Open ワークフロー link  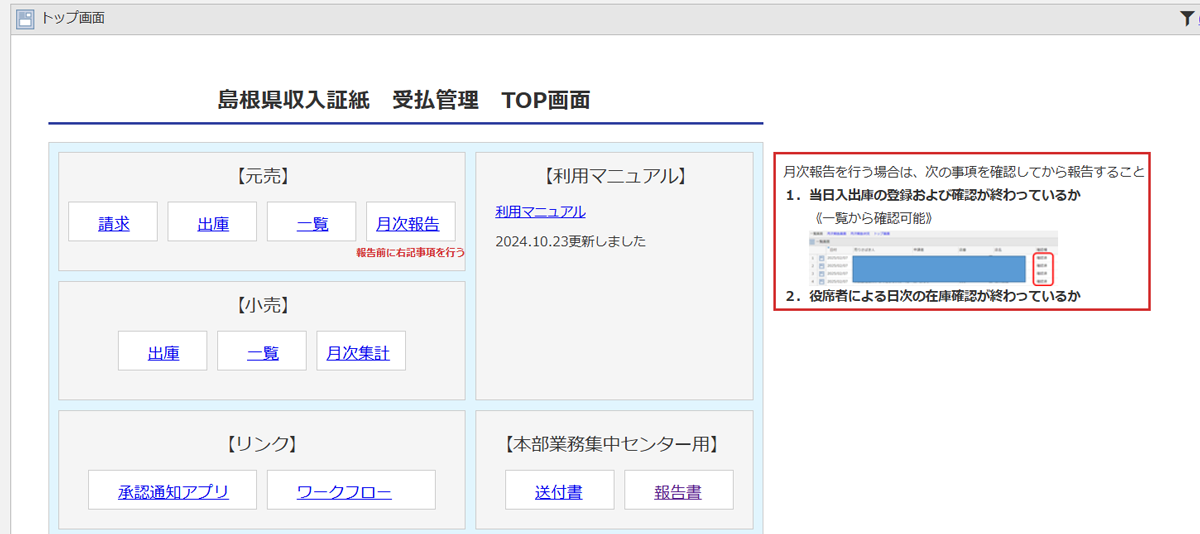(x=351, y=490)
